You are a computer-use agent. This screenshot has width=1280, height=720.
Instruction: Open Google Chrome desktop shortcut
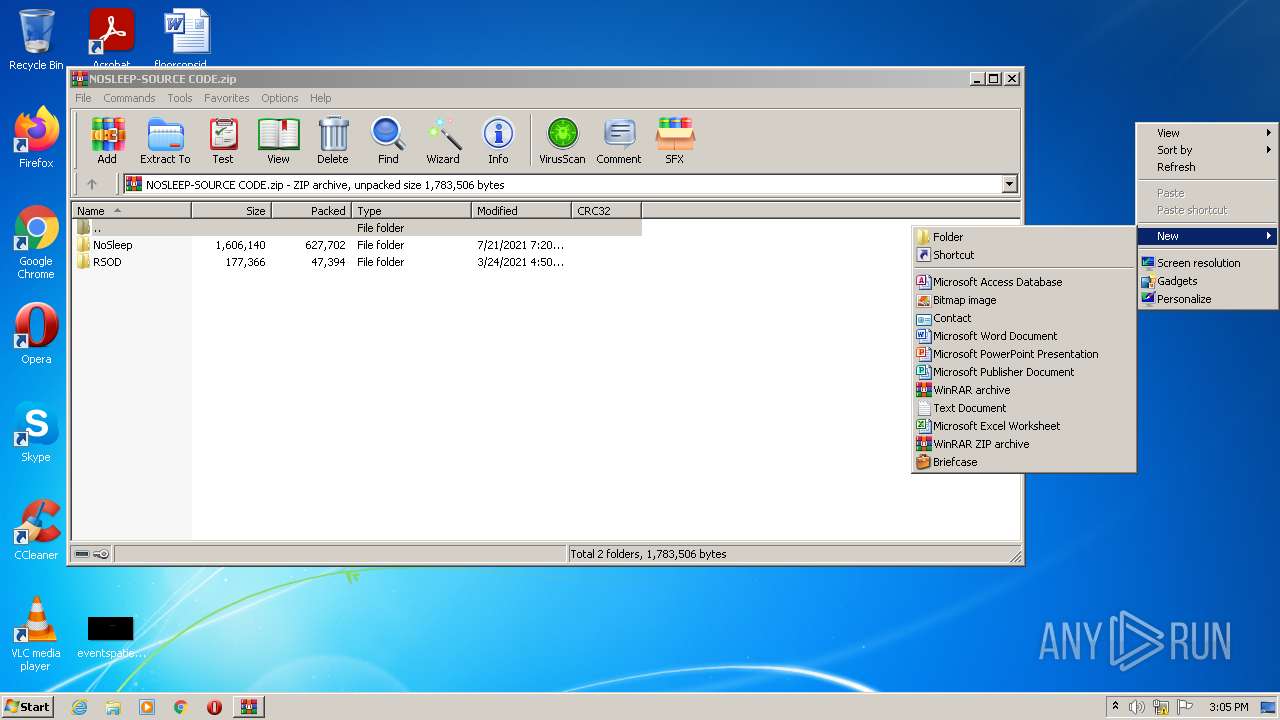pos(36,243)
